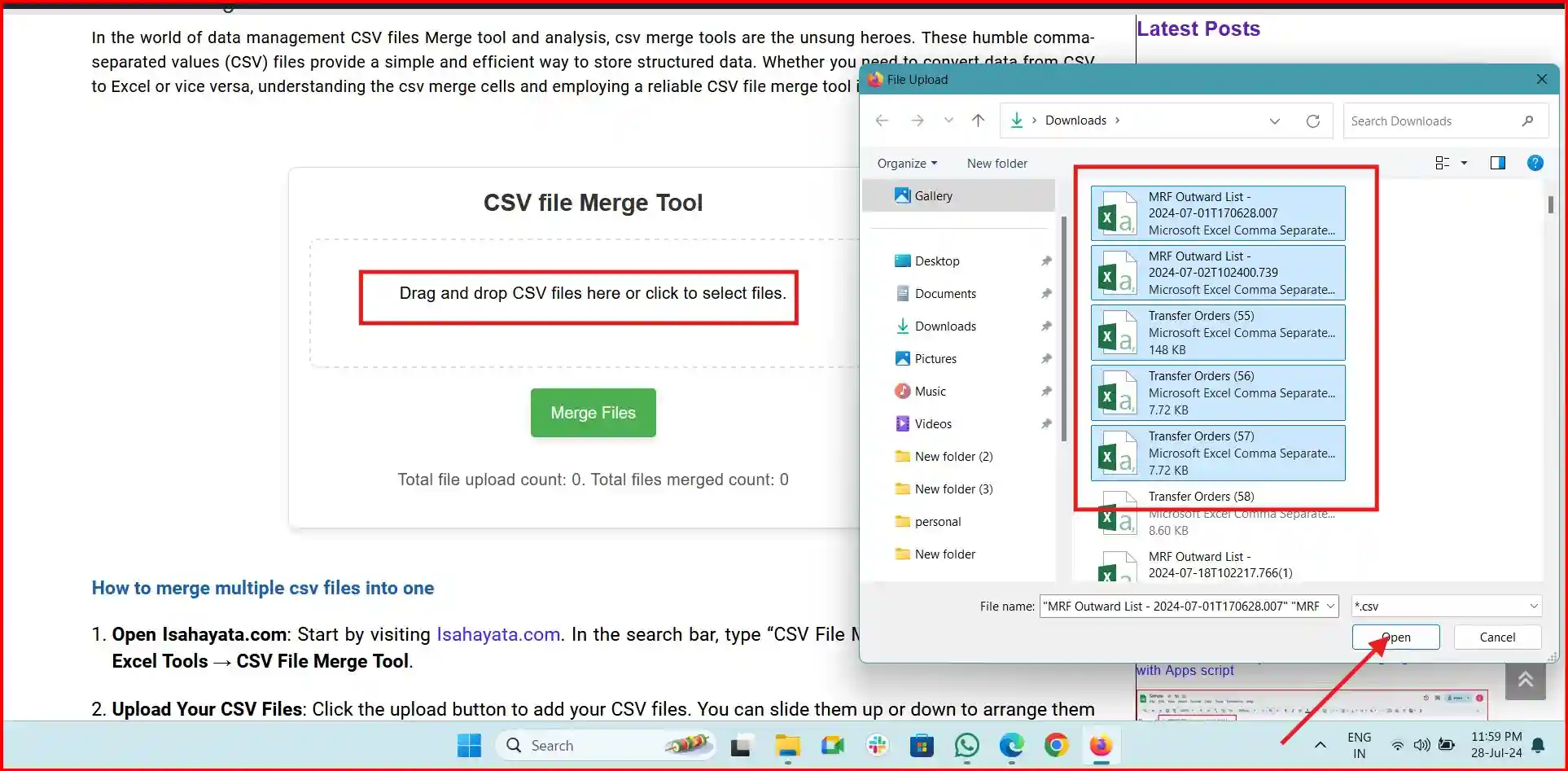
Task: Unpin Pictures from the sidebar
Action: click(x=1046, y=358)
